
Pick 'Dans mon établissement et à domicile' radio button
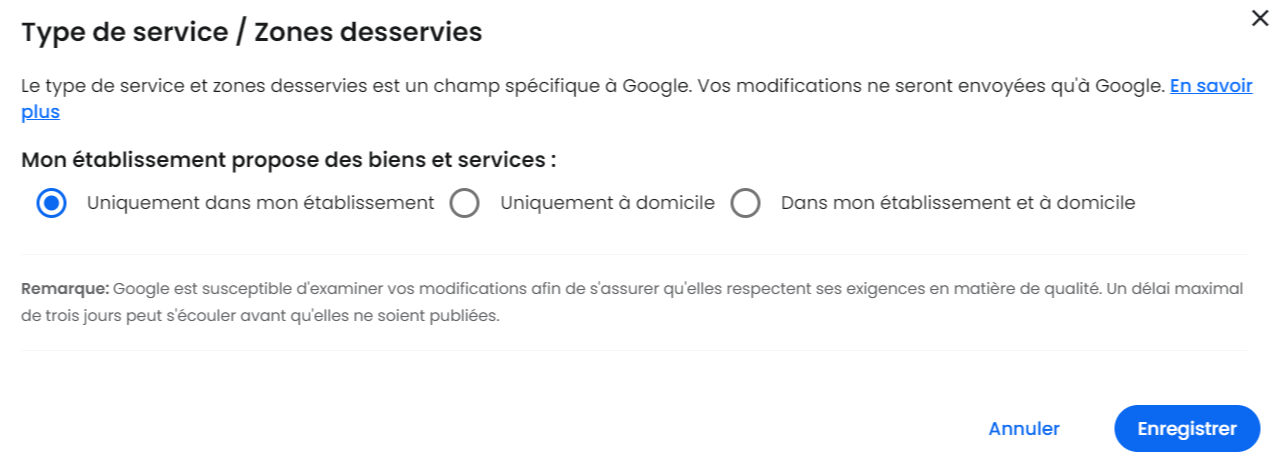click(745, 203)
